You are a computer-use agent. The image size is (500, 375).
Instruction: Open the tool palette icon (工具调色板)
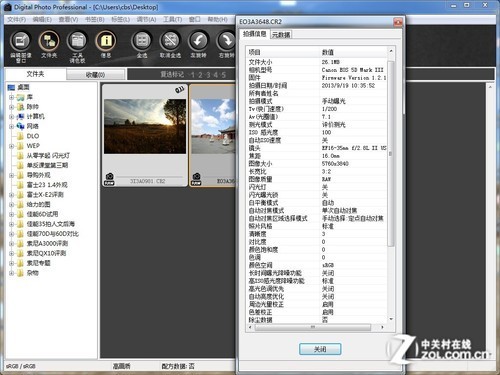[77, 41]
